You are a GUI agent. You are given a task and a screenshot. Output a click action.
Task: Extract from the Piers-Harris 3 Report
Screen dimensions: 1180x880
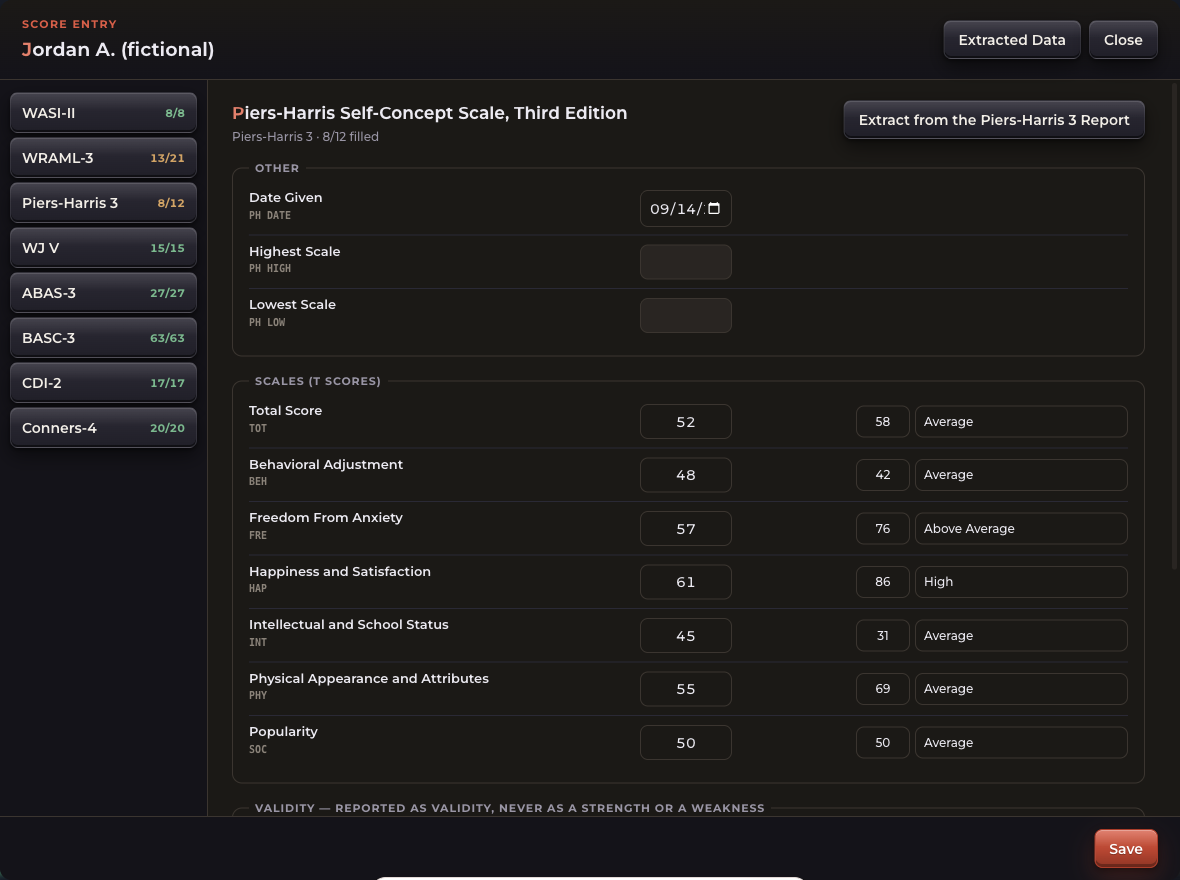point(993,120)
